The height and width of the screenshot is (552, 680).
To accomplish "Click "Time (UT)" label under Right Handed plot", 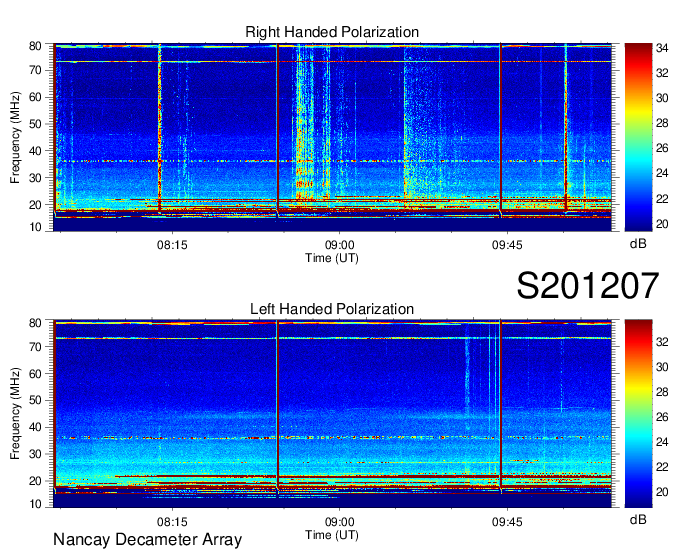I will [332, 258].
